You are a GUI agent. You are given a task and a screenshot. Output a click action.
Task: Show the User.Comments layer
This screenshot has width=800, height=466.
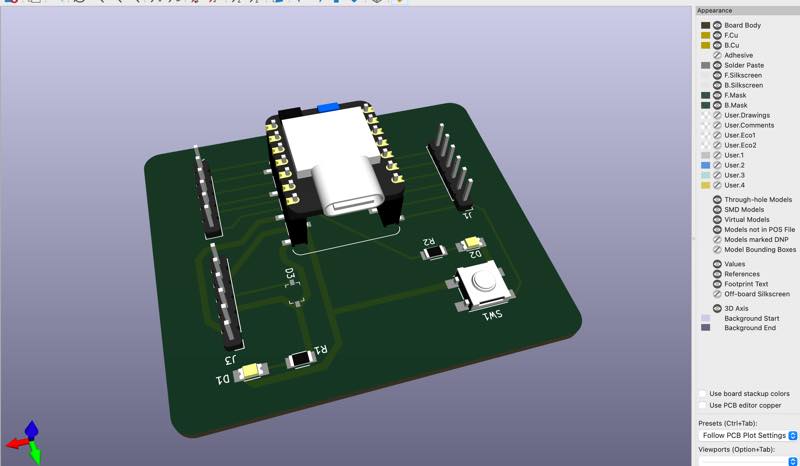(717, 125)
